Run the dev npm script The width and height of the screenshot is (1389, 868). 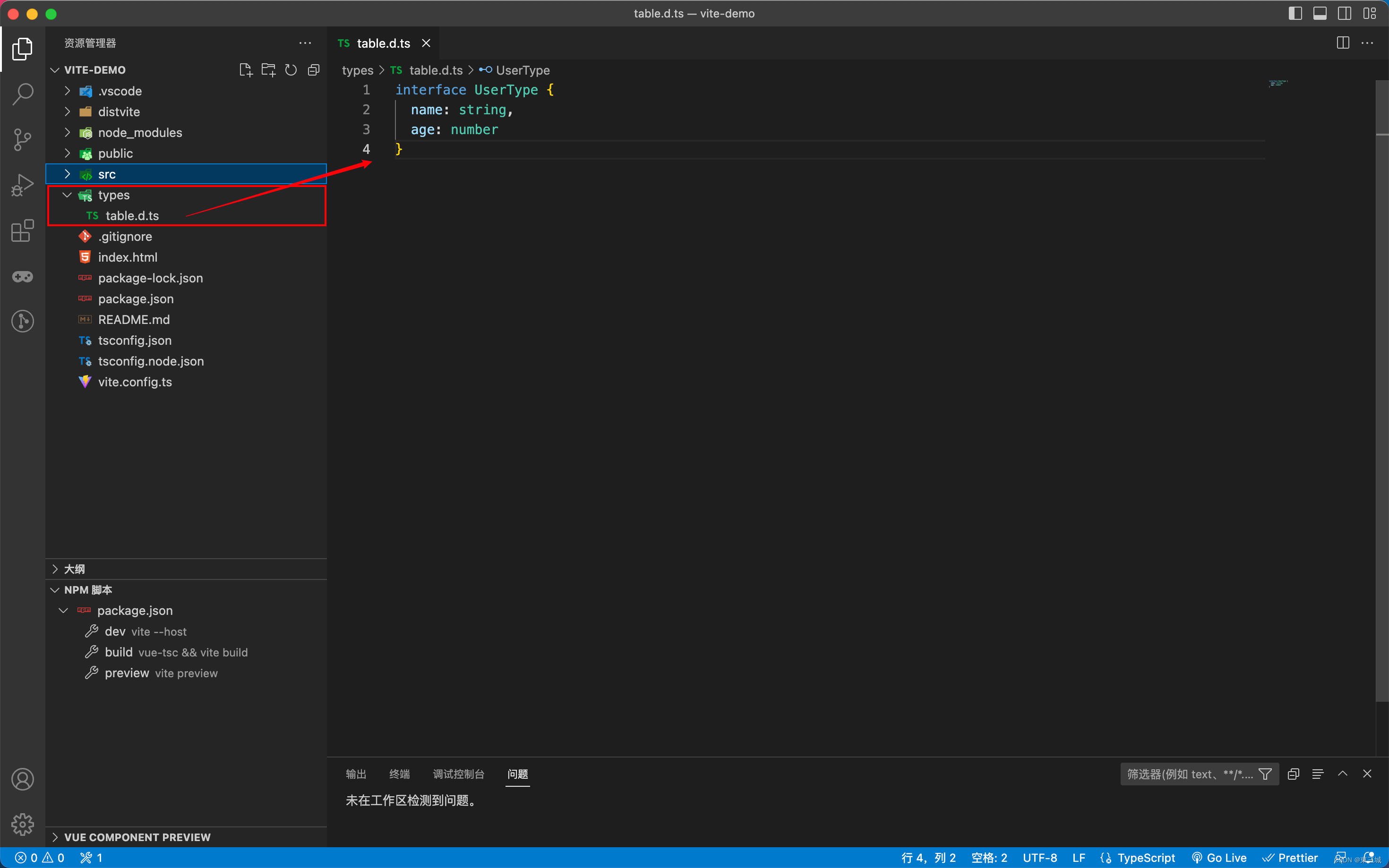[x=186, y=631]
